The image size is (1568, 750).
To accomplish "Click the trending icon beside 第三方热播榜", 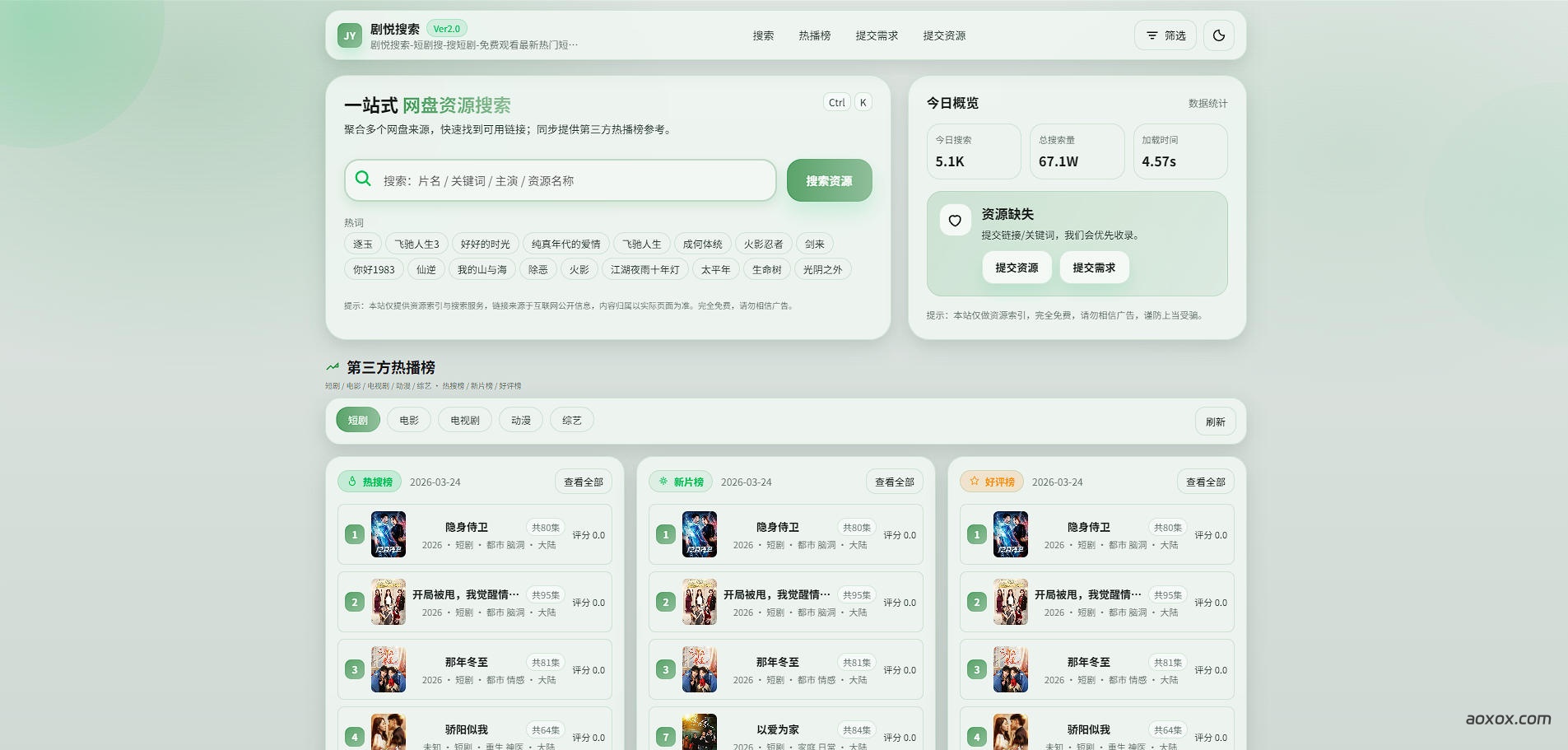I will pyautogui.click(x=333, y=367).
